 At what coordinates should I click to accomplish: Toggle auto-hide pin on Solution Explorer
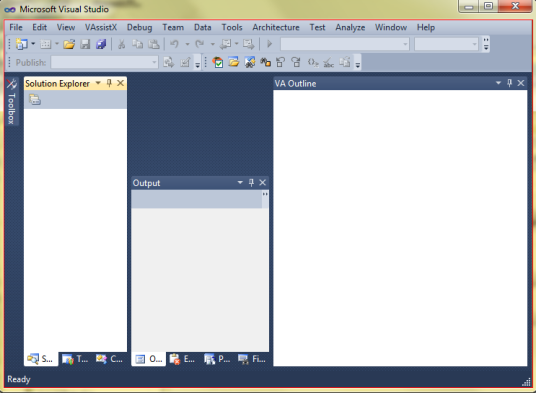(x=109, y=83)
